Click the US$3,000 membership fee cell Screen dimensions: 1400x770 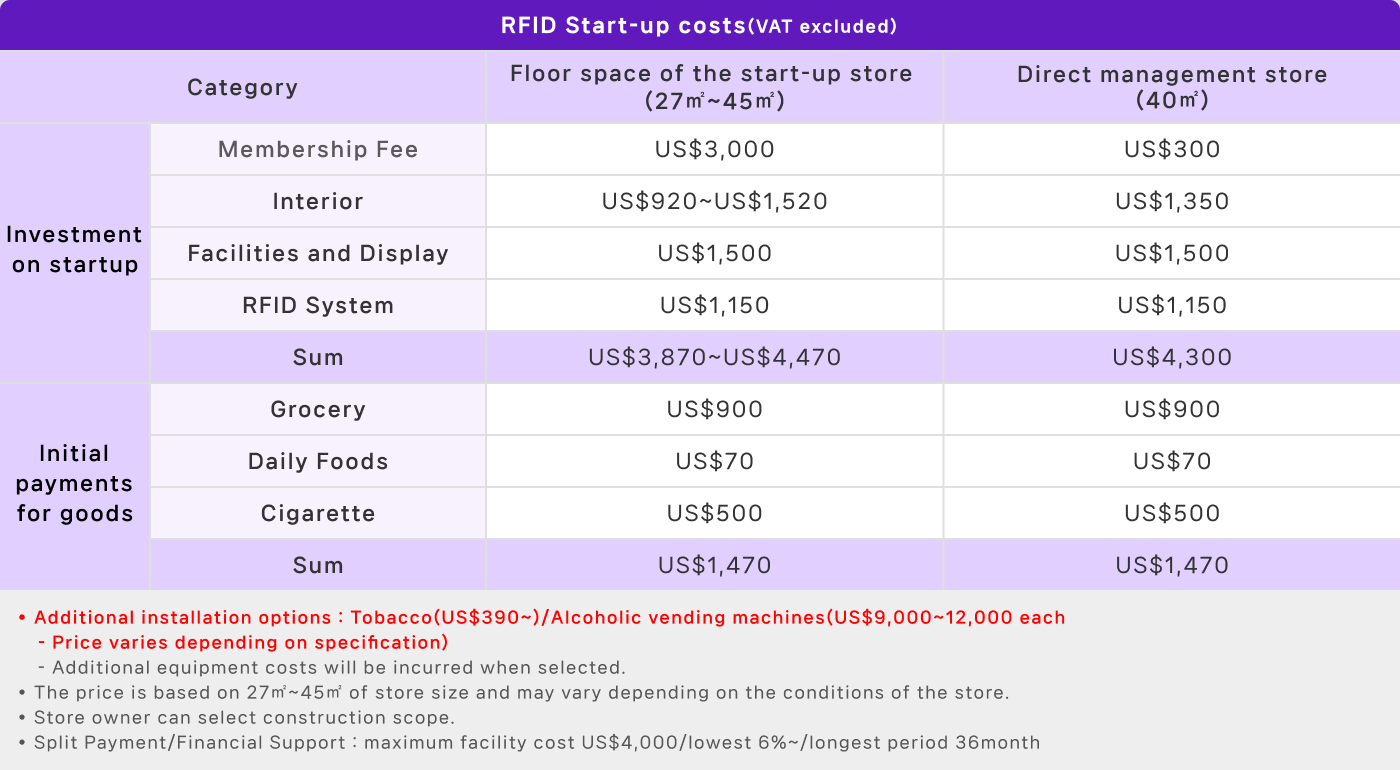tap(715, 149)
